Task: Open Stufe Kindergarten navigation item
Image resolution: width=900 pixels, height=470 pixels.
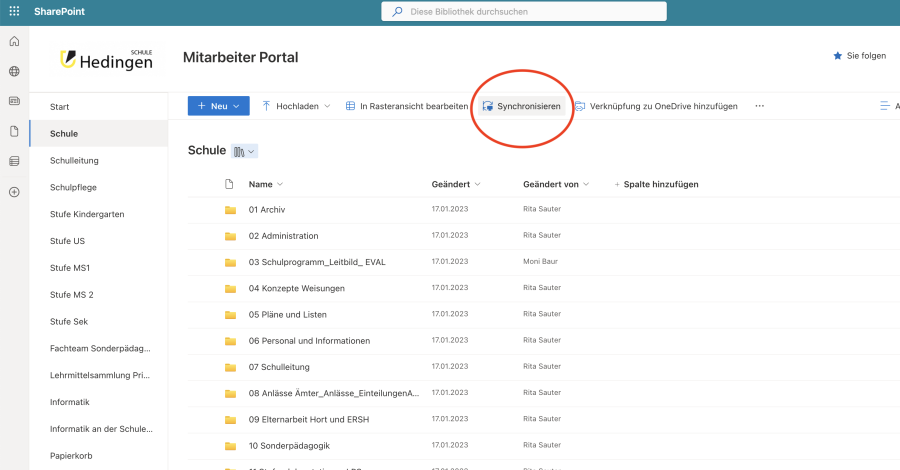Action: coord(87,214)
